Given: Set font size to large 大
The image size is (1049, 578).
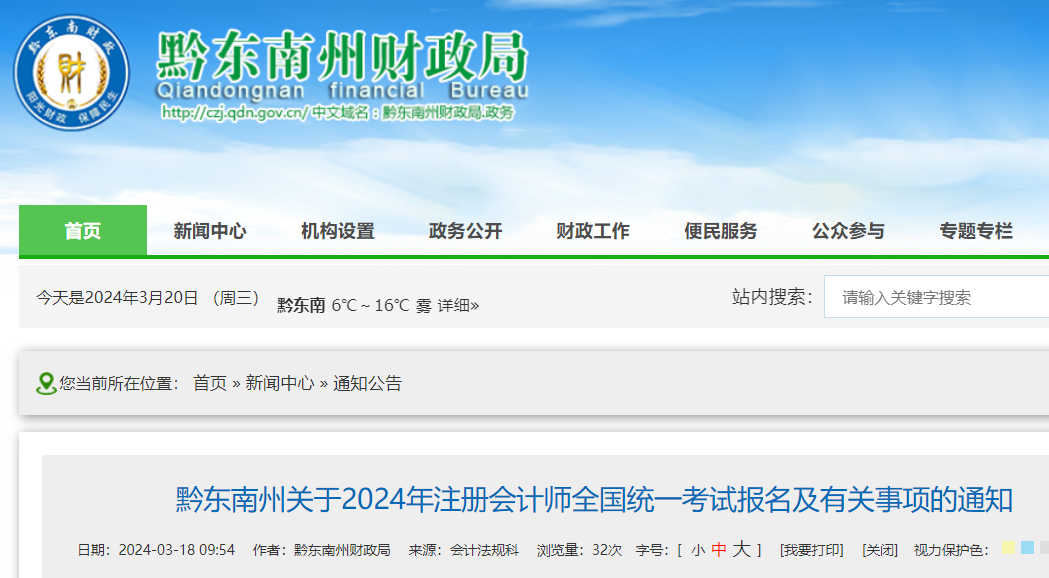Looking at the screenshot, I should (741, 549).
